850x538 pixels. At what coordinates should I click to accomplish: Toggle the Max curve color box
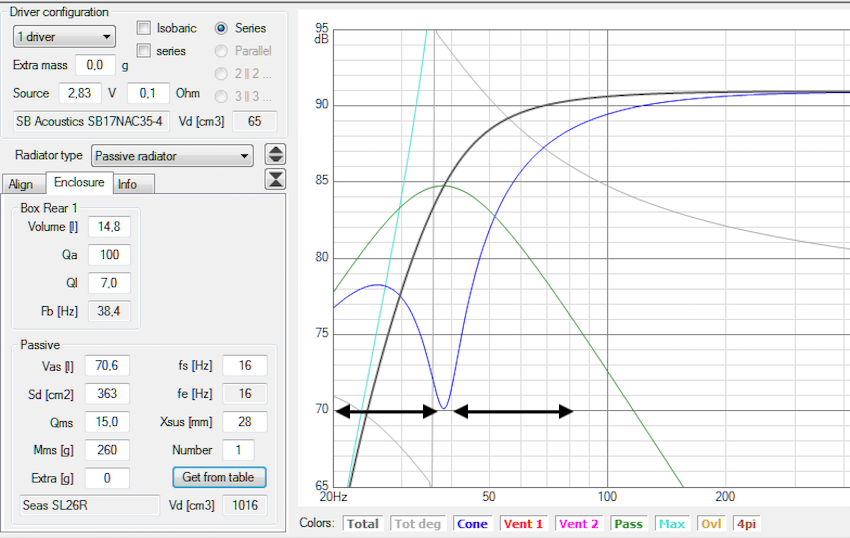(672, 523)
